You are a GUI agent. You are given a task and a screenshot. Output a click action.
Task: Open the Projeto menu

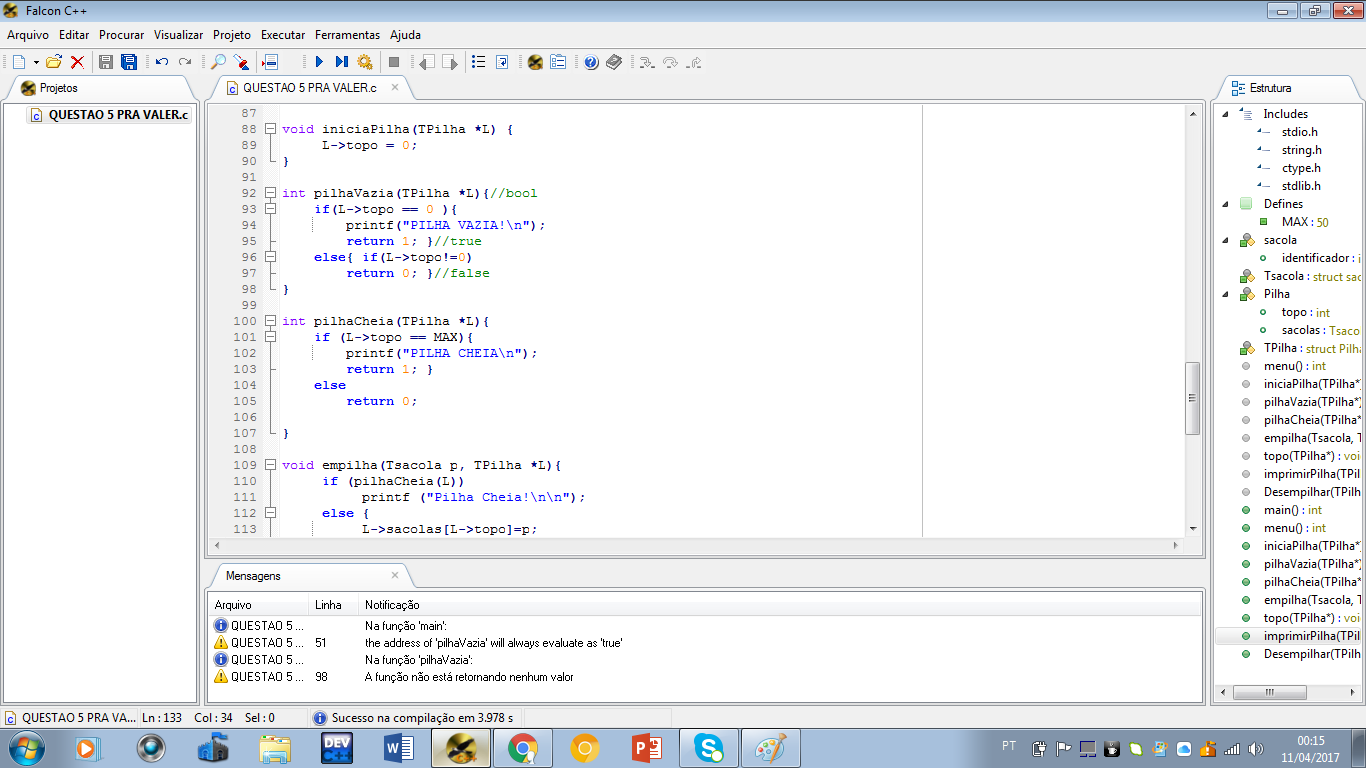232,34
